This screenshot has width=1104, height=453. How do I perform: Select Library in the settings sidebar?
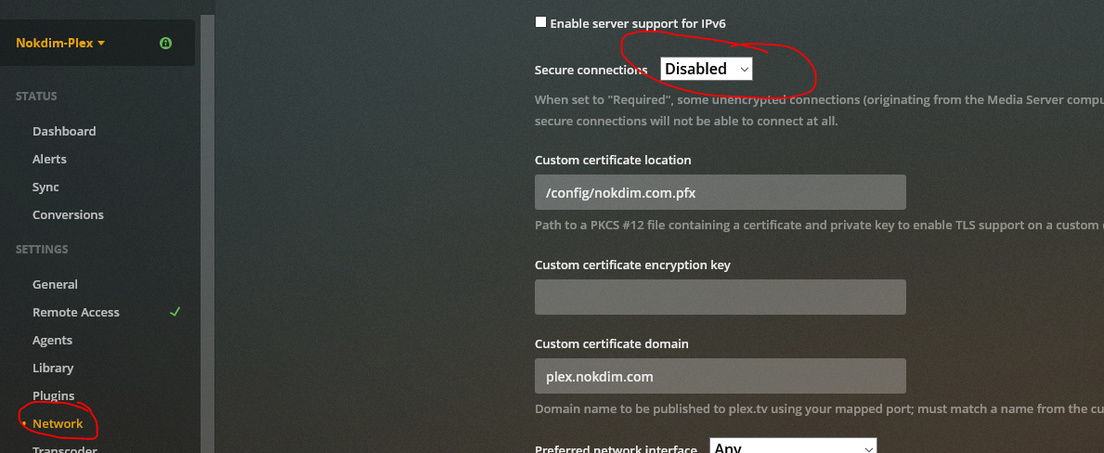[x=53, y=368]
